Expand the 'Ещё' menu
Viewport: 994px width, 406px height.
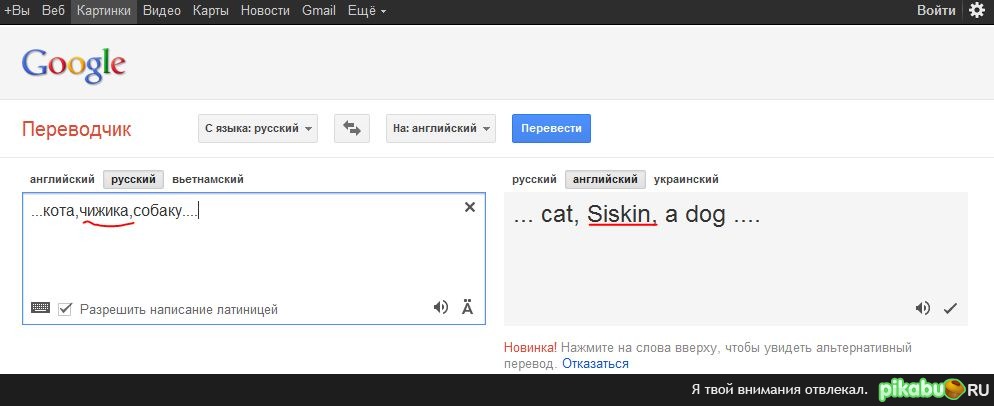click(x=367, y=11)
